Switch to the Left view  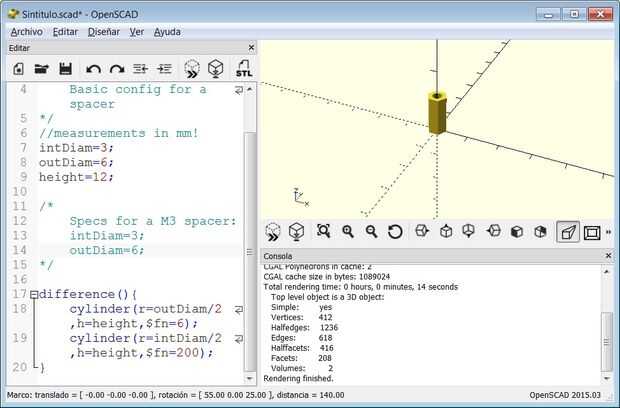tap(493, 231)
